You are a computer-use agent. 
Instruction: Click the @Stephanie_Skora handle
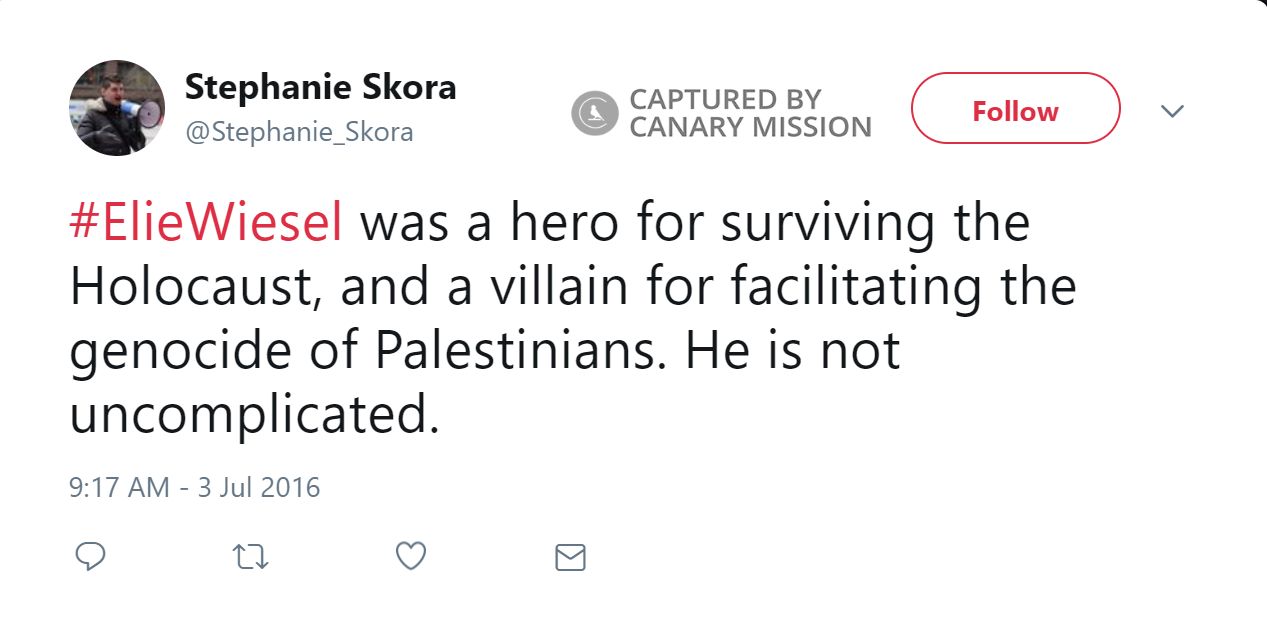(x=297, y=131)
